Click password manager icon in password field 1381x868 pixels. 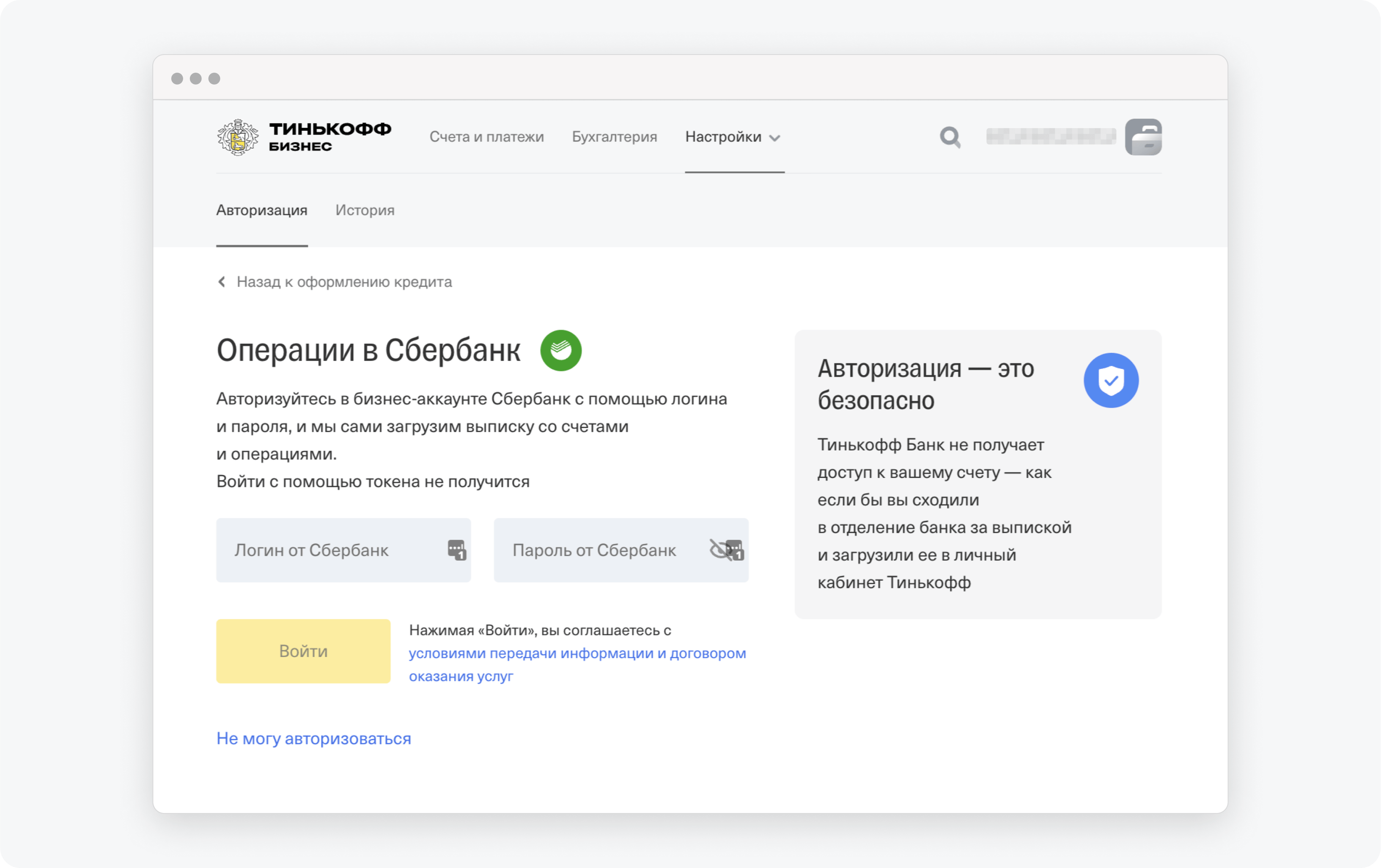coord(736,549)
